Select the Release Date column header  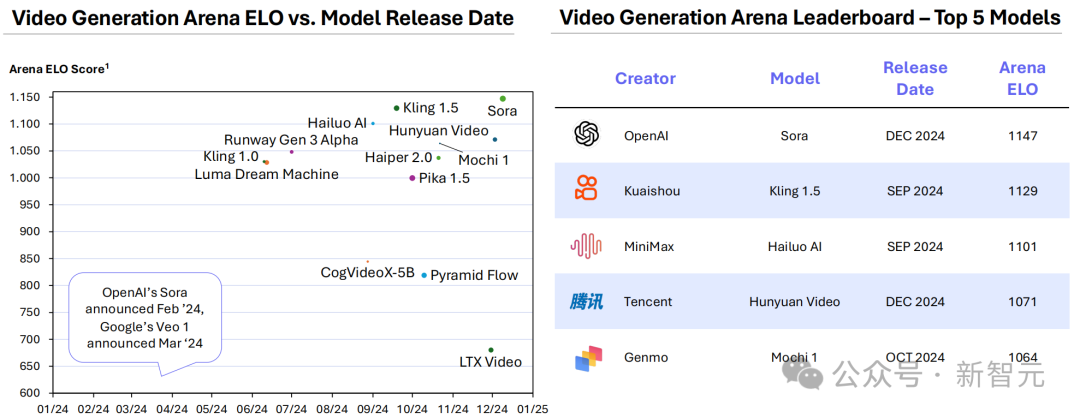[x=915, y=79]
